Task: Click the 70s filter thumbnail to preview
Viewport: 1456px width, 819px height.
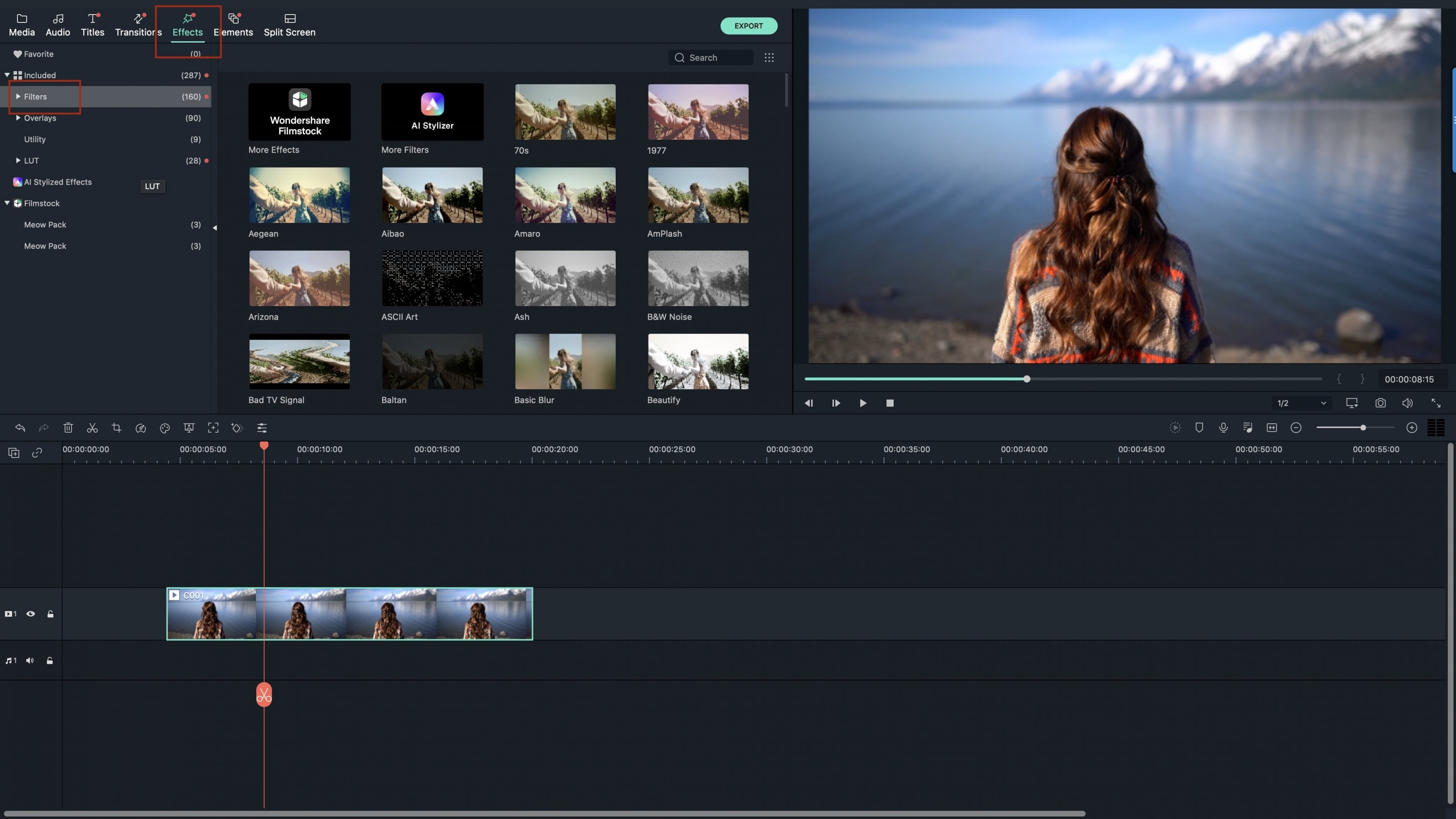Action: [564, 111]
